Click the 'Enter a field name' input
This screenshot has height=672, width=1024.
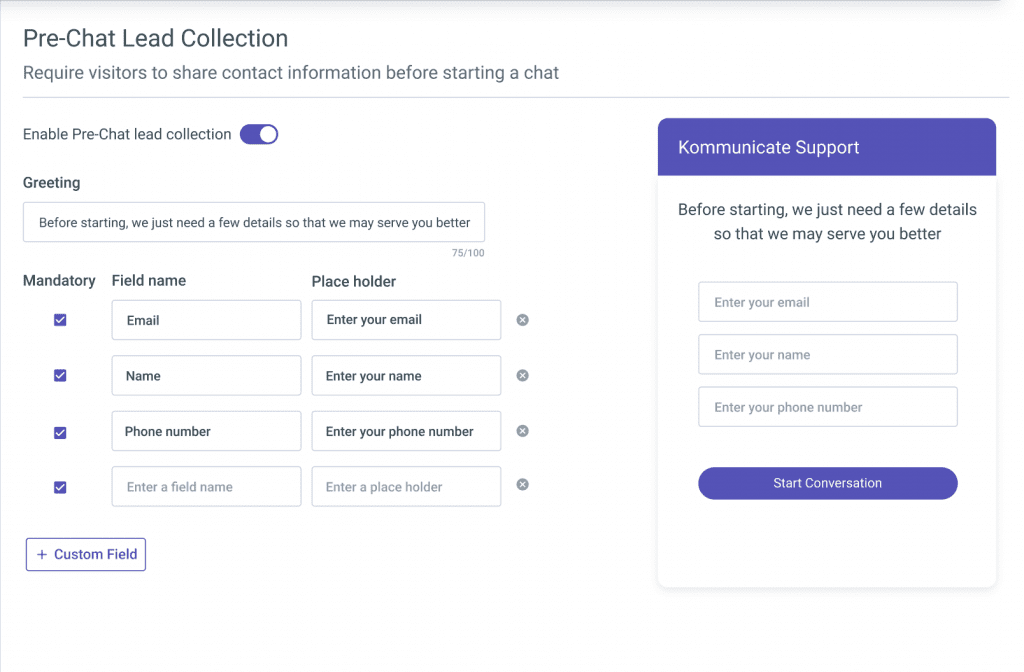[x=206, y=487]
